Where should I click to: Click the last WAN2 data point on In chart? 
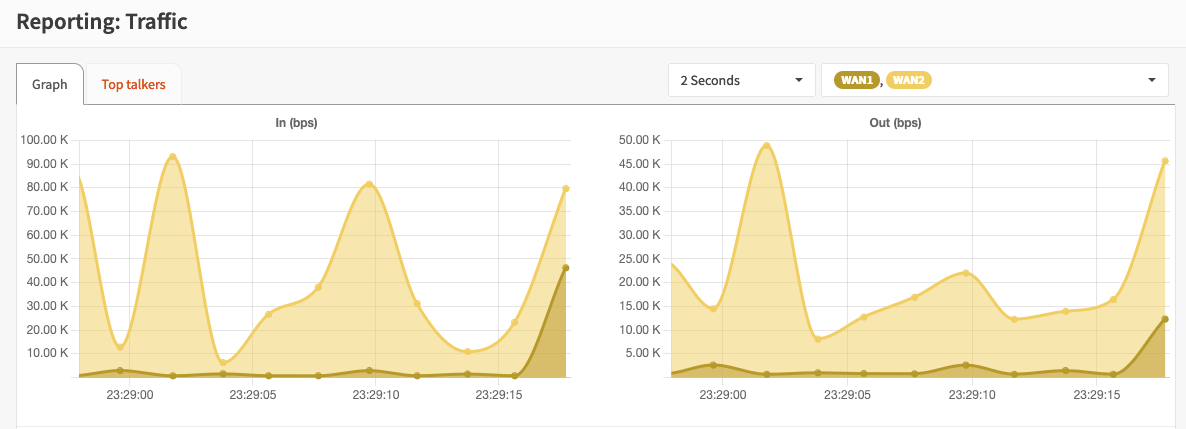click(x=566, y=188)
